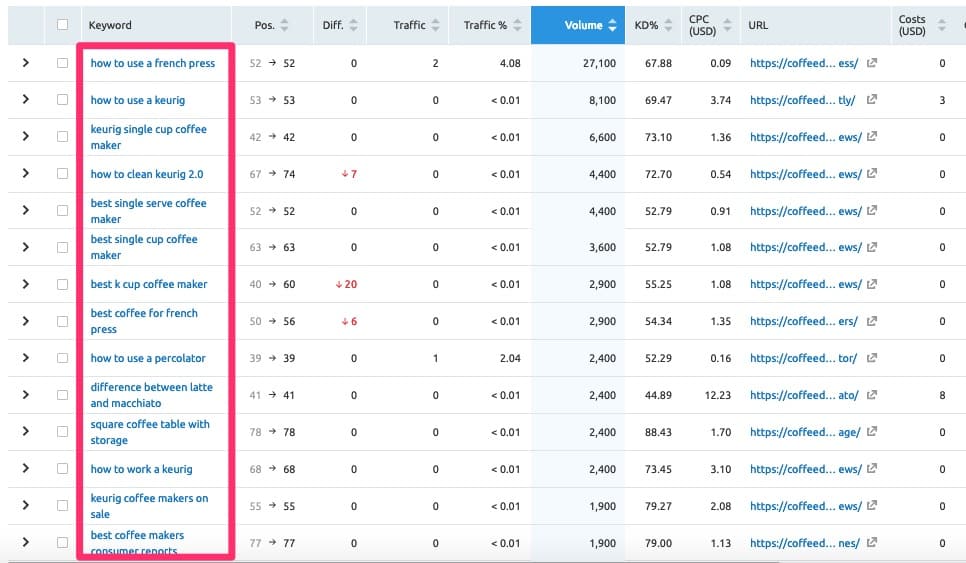Screen dimensions: 966x563
Task: Click external link icon in keurig 2.0 row
Action: pos(872,174)
